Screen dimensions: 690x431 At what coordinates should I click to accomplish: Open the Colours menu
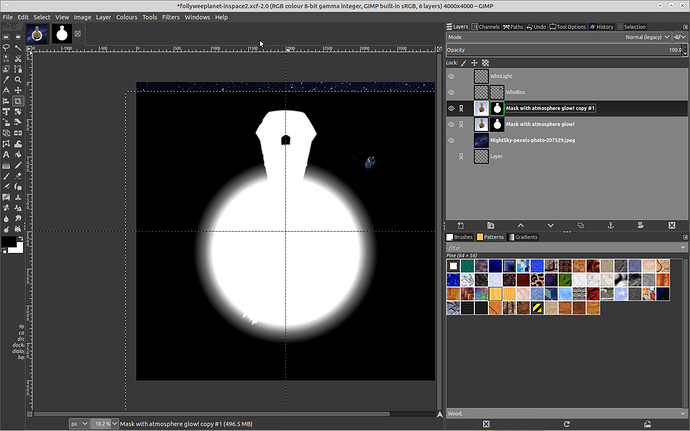point(127,17)
